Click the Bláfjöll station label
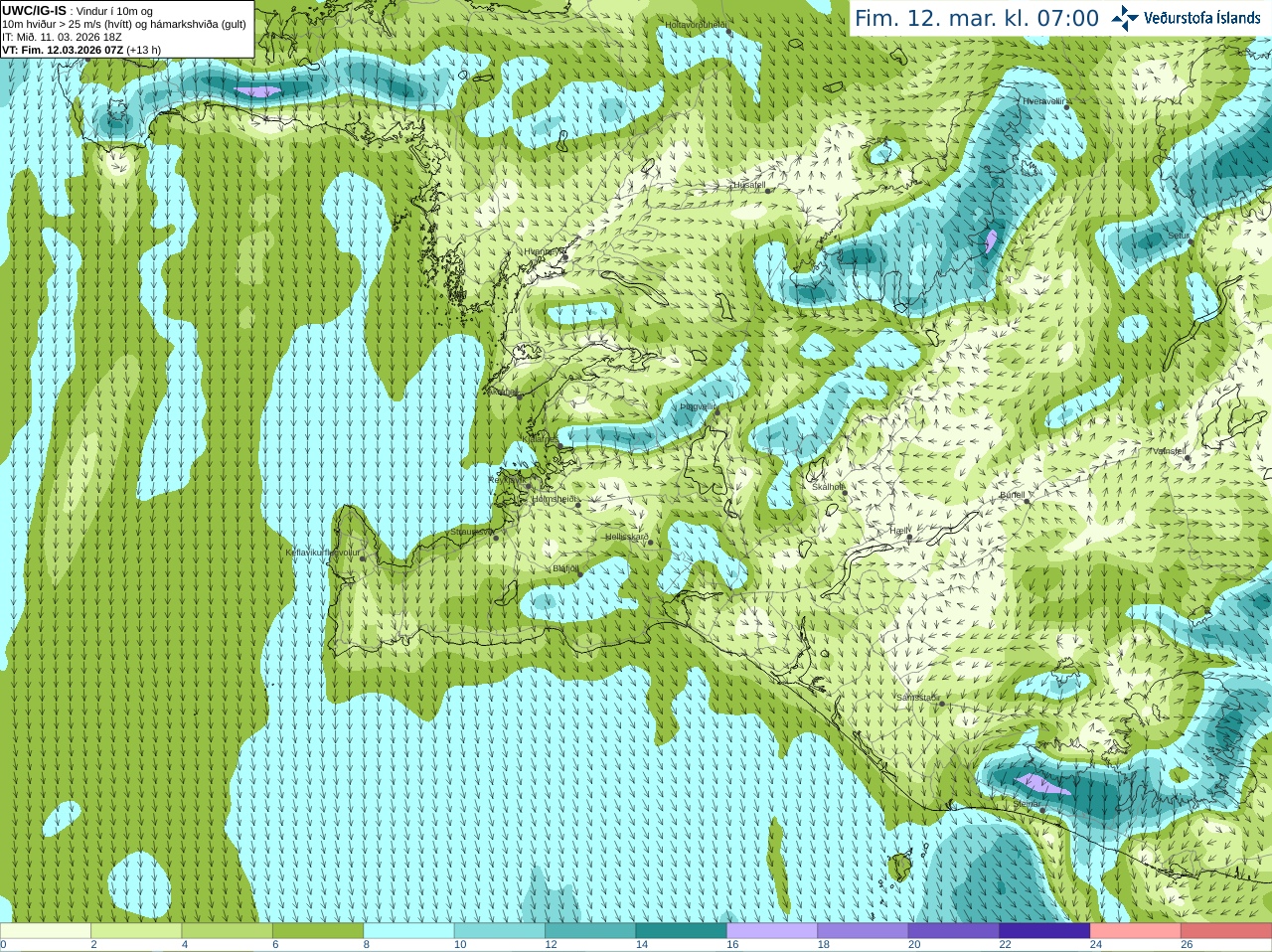The image size is (1272, 952). click(x=565, y=568)
